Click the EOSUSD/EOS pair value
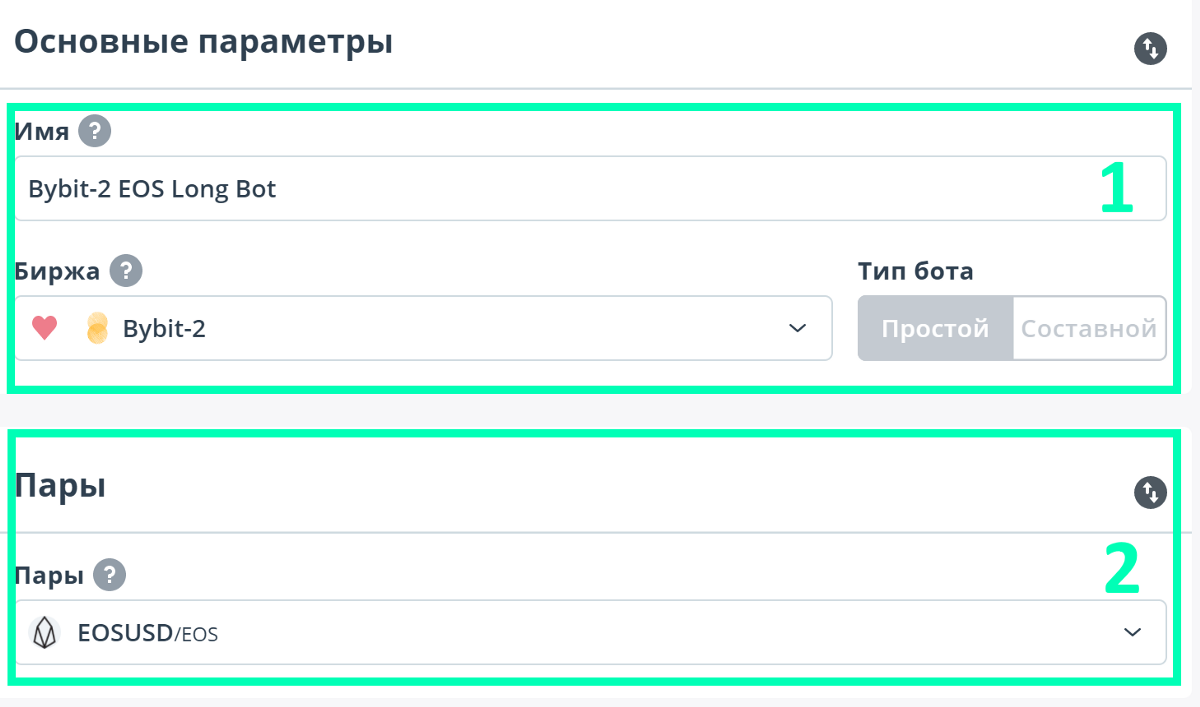Viewport: 1200px width, 707px height. point(148,632)
